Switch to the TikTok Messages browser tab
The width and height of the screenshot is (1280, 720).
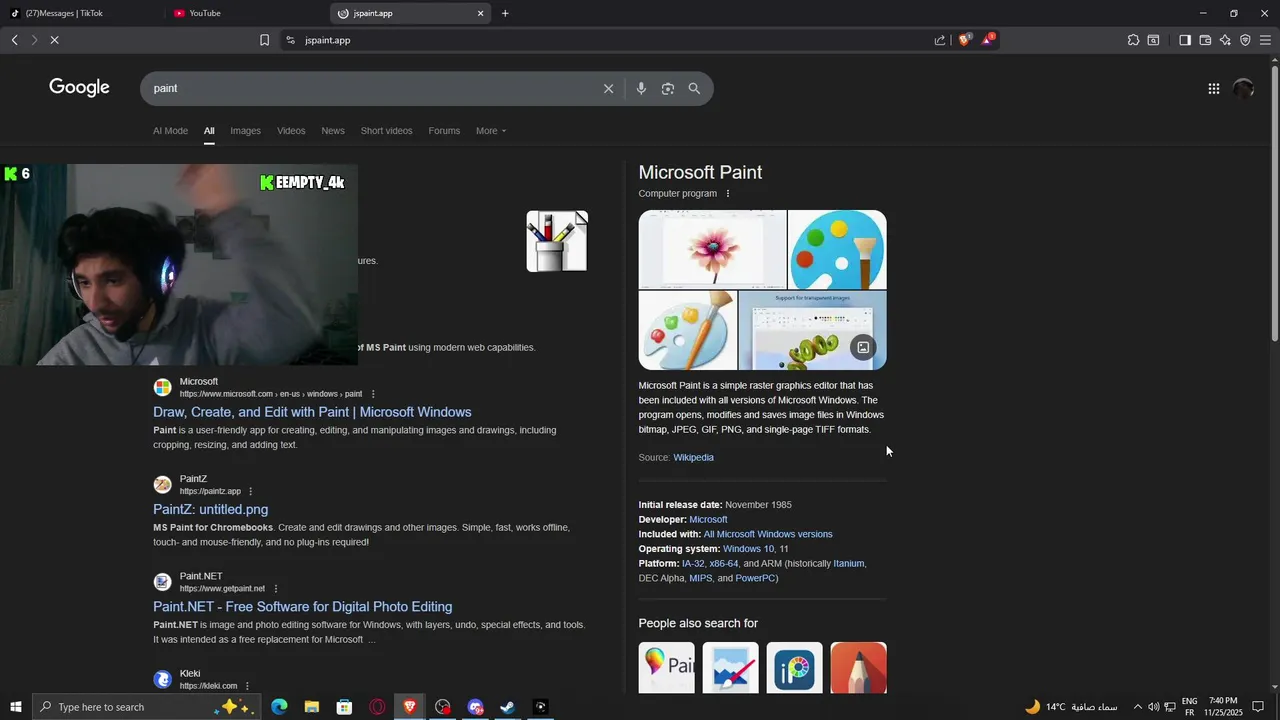tap(82, 13)
